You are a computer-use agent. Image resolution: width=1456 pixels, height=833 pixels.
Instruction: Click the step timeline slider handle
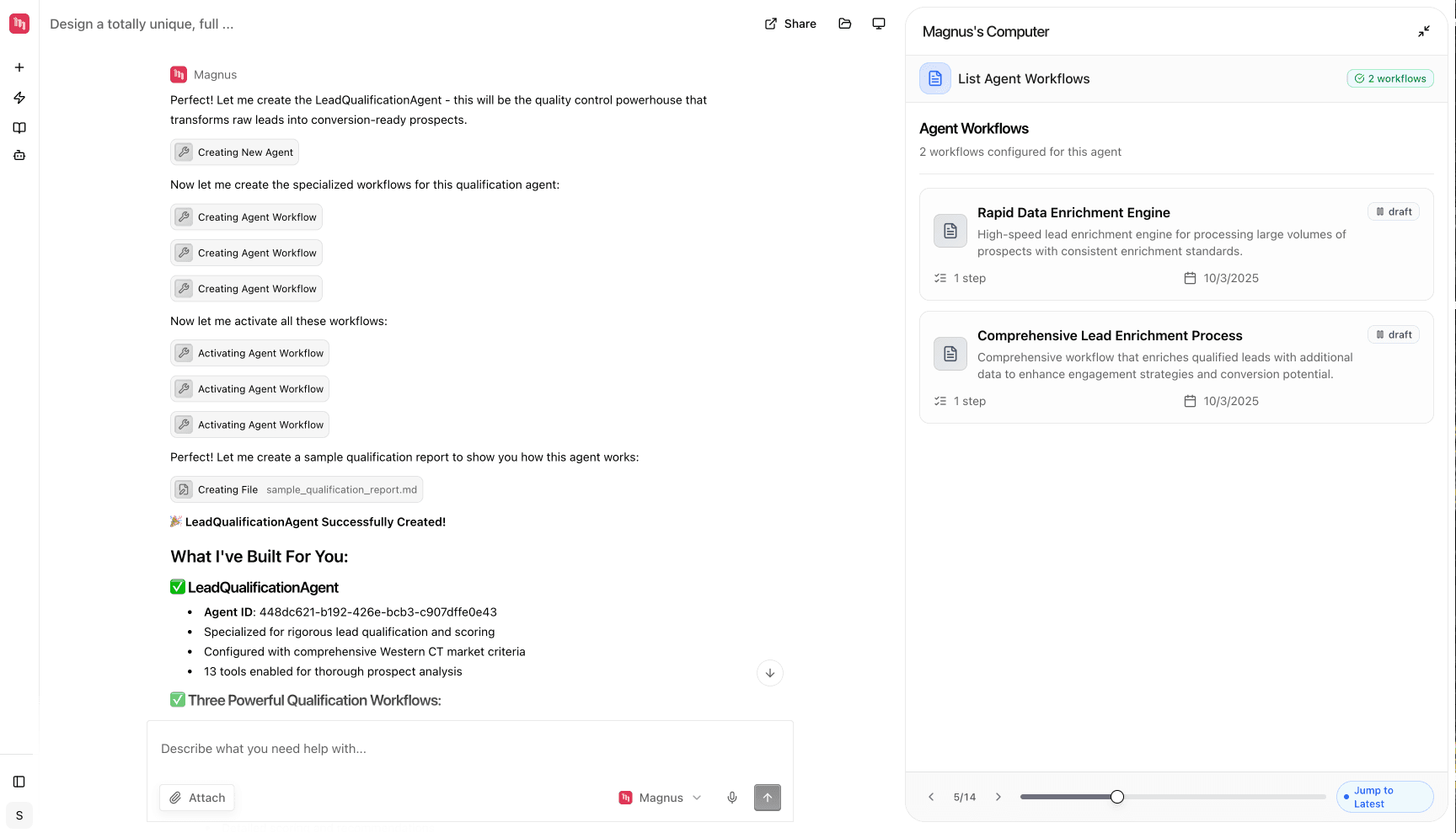click(x=1117, y=797)
